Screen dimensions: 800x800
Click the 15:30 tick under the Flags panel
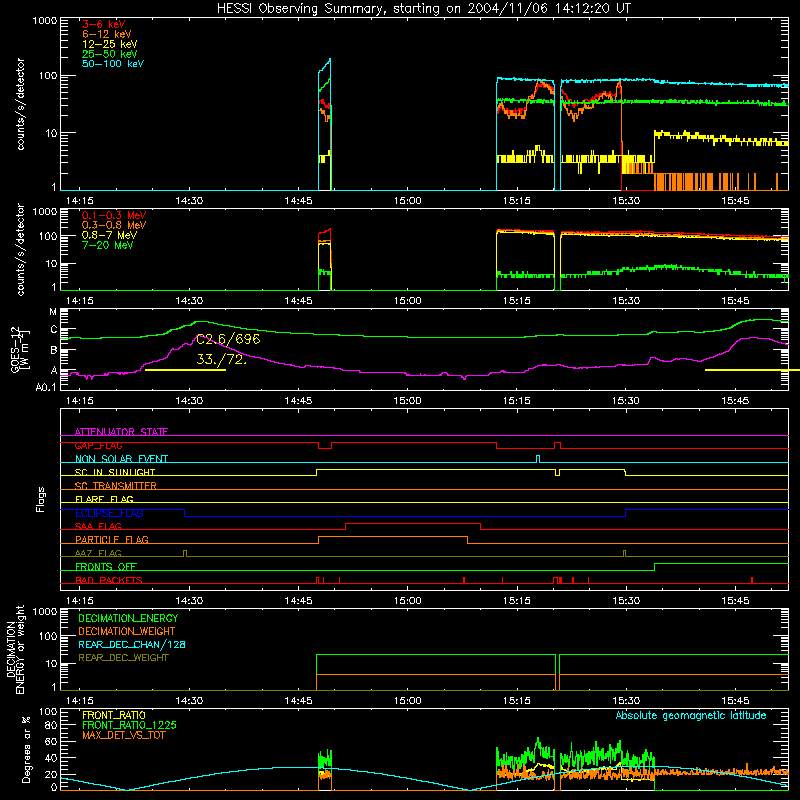point(626,601)
